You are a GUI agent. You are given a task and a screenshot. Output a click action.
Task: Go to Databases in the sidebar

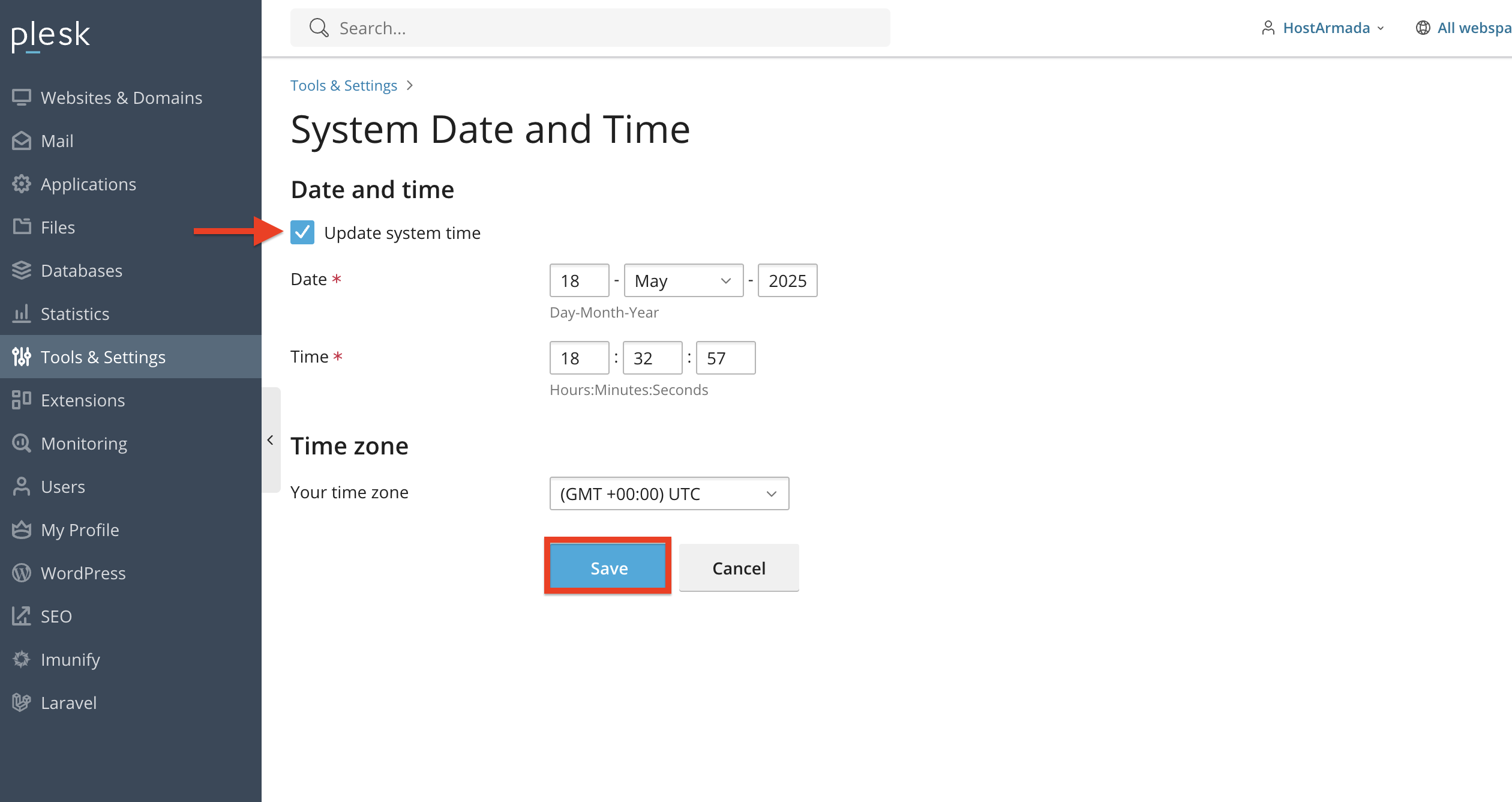131,270
